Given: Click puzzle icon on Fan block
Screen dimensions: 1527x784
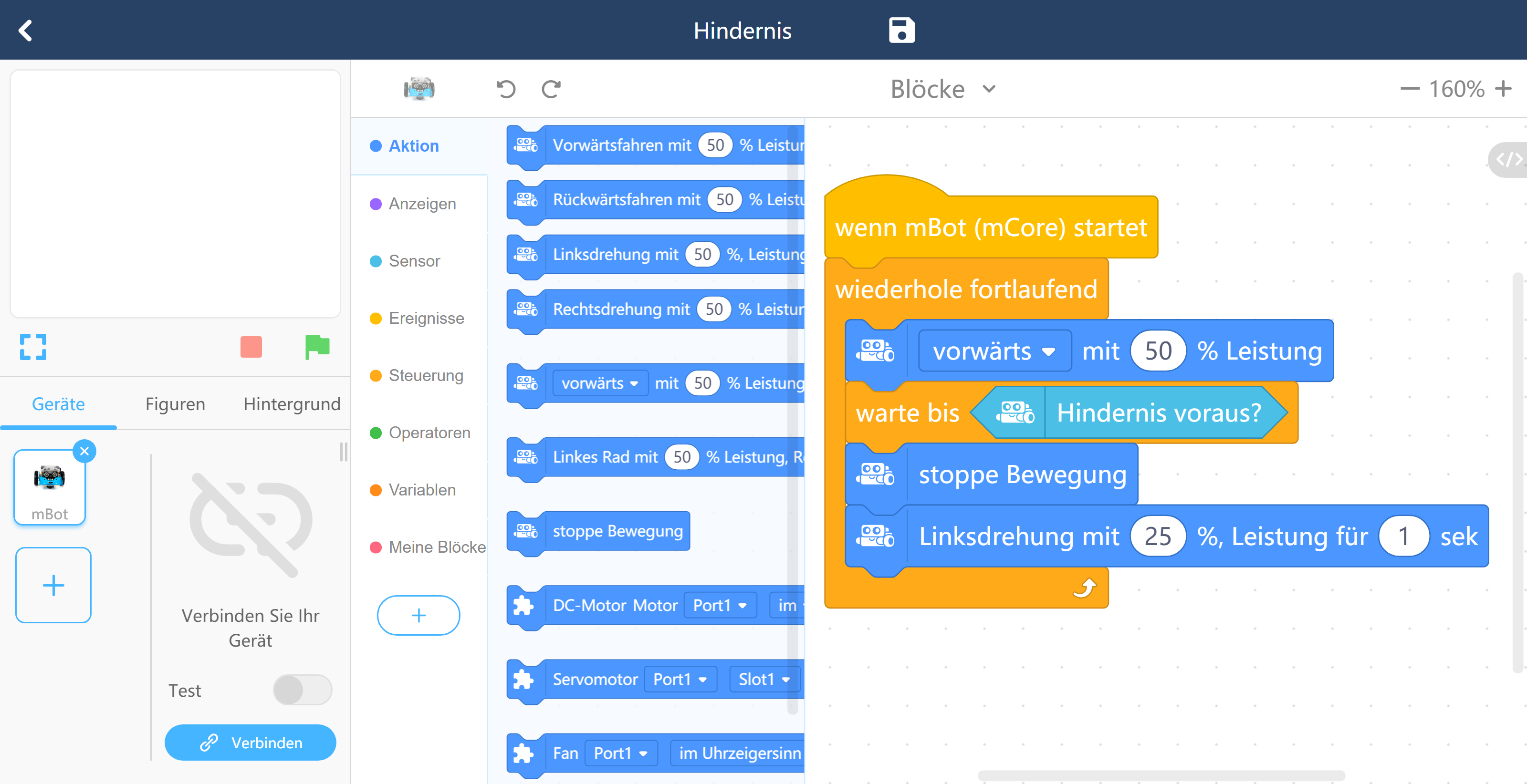Looking at the screenshot, I should pos(523,754).
